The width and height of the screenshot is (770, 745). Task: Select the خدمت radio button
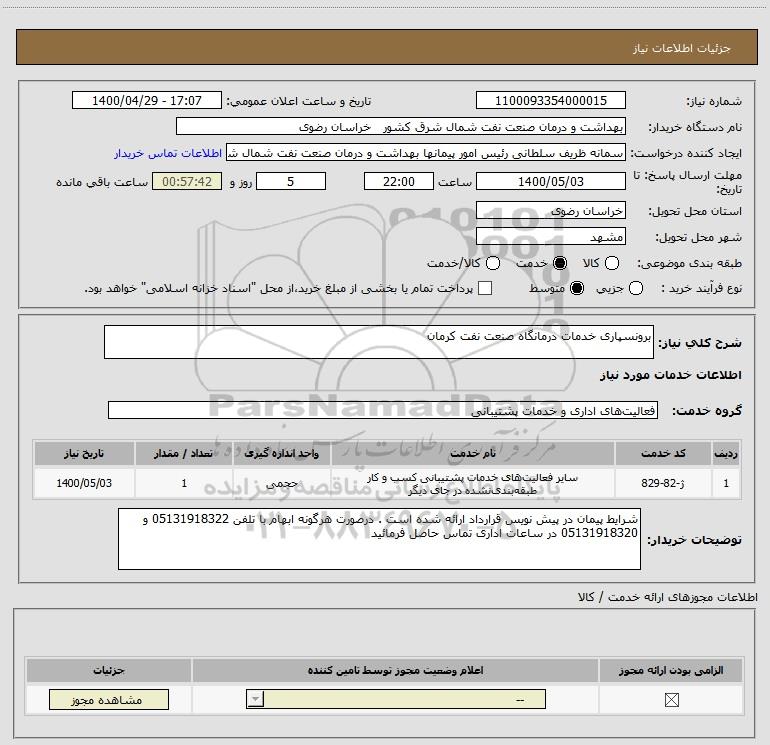(560, 263)
